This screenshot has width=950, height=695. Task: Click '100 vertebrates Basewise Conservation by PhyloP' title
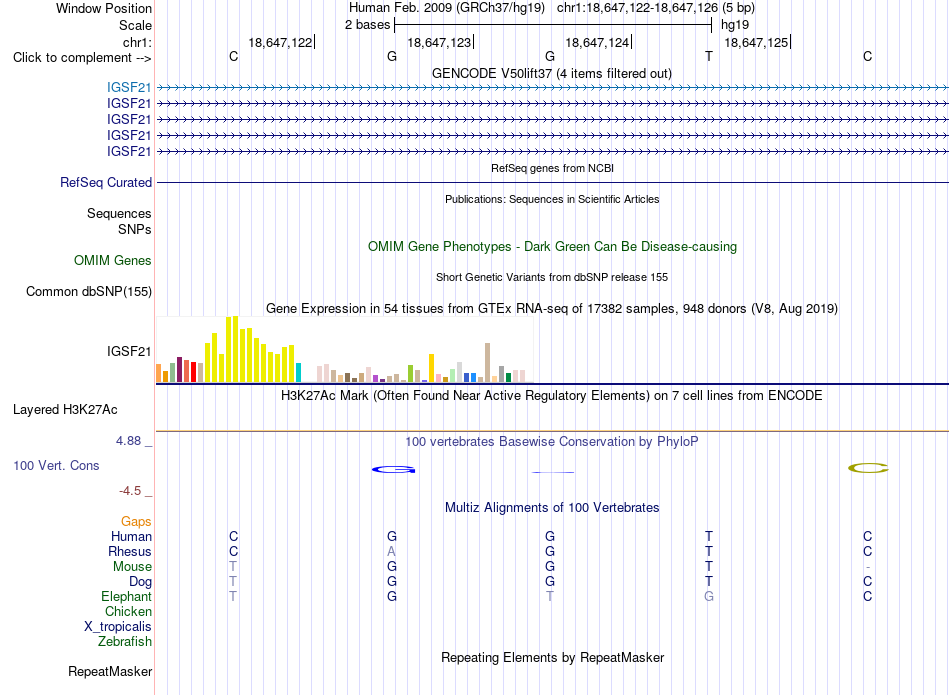(x=552, y=442)
